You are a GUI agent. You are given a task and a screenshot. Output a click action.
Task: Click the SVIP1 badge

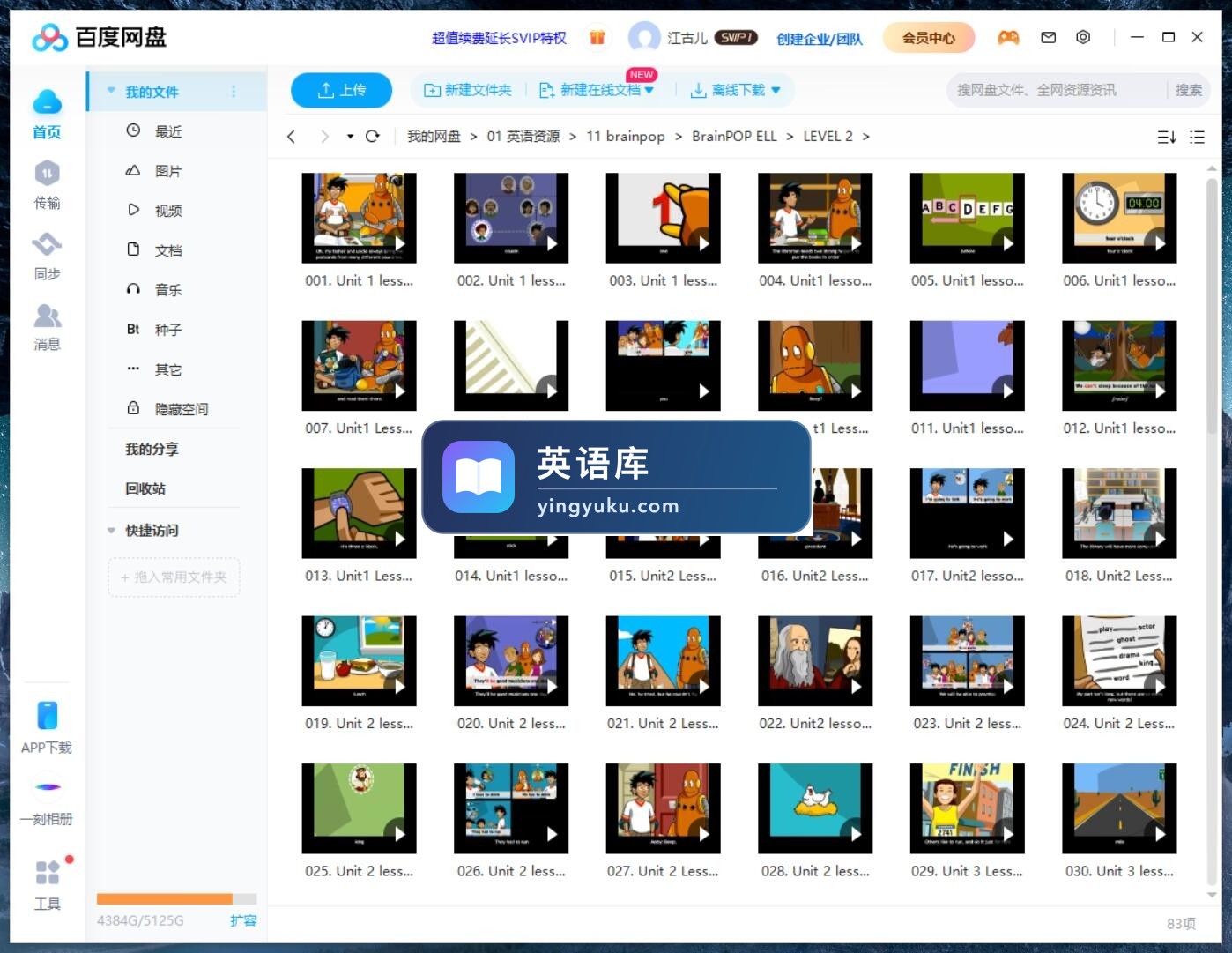(x=736, y=37)
